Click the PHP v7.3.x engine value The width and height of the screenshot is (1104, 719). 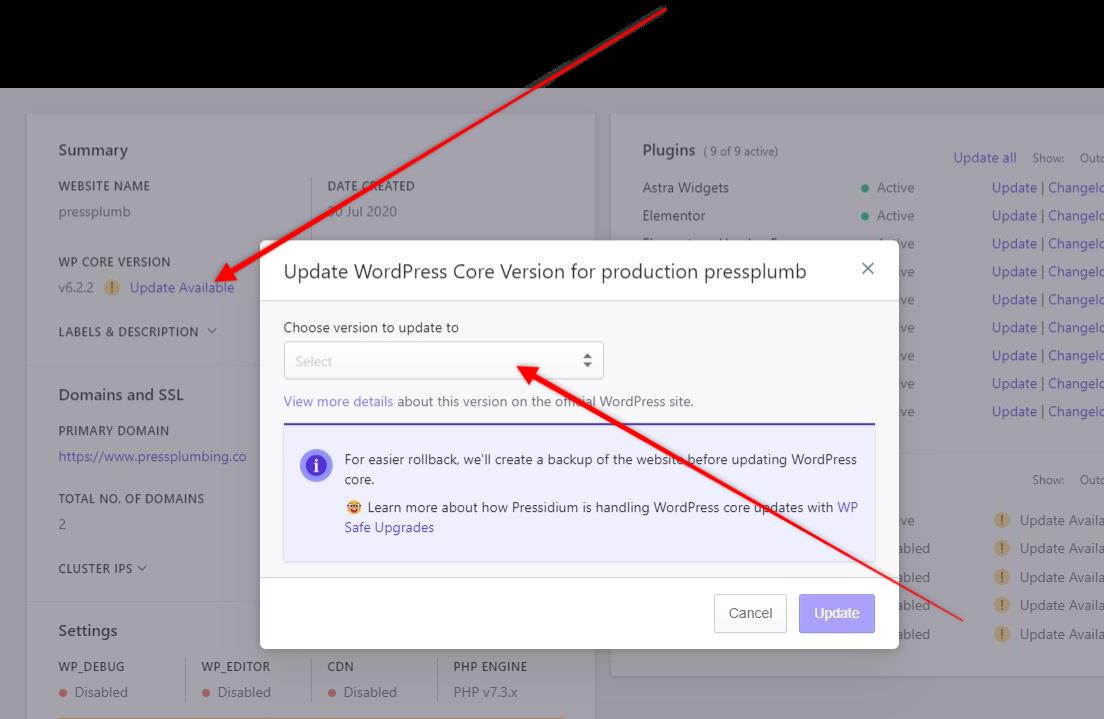pos(485,692)
